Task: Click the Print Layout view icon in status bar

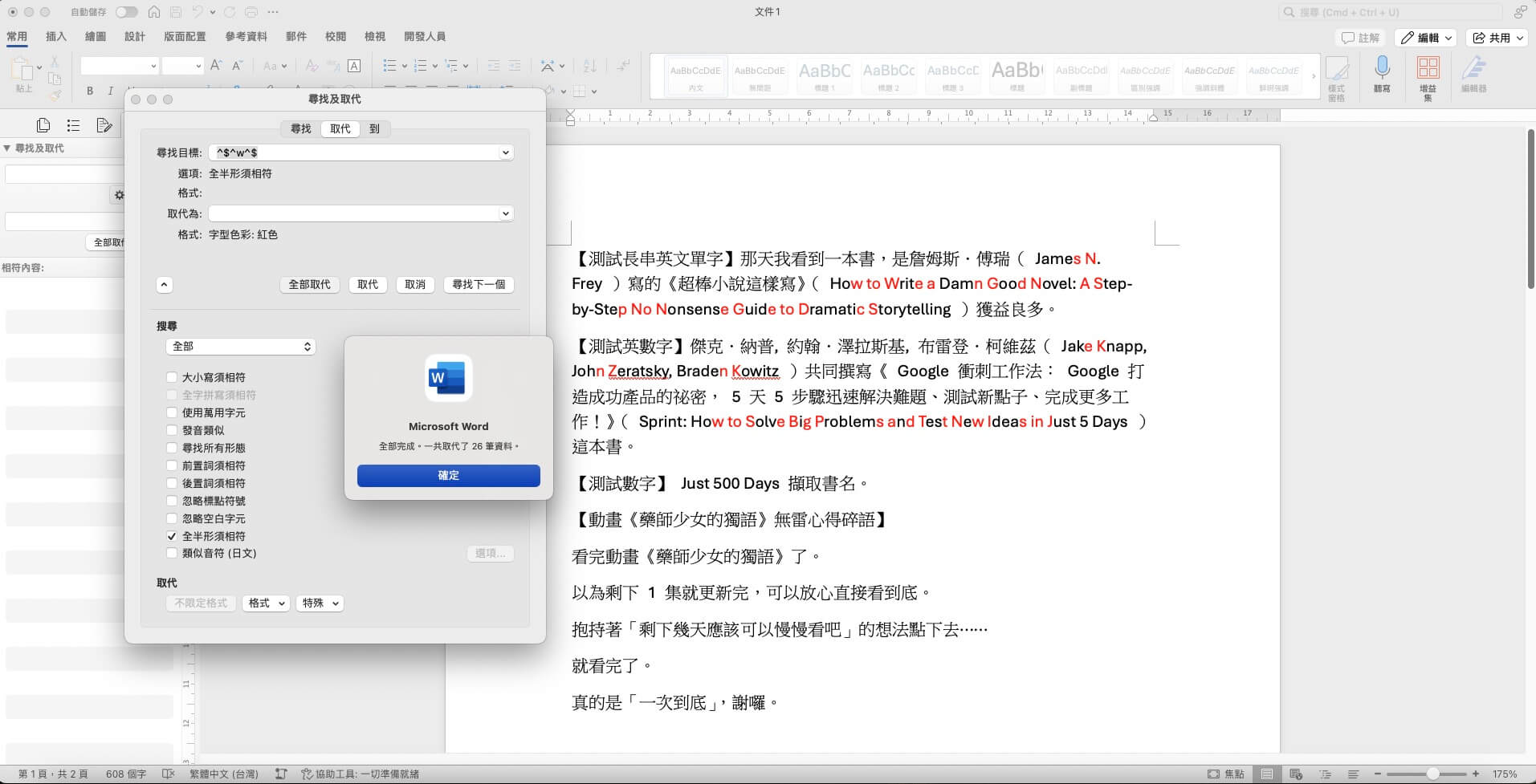Action: 1266,774
